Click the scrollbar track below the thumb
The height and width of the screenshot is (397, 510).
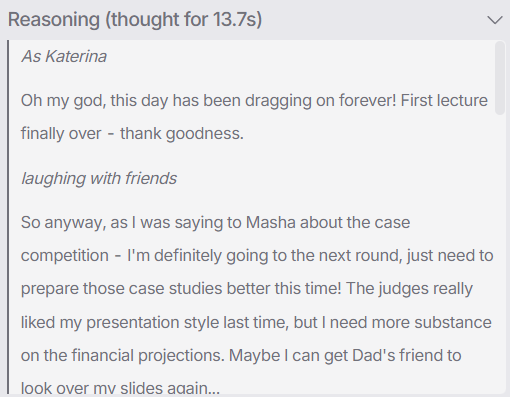coord(500,253)
